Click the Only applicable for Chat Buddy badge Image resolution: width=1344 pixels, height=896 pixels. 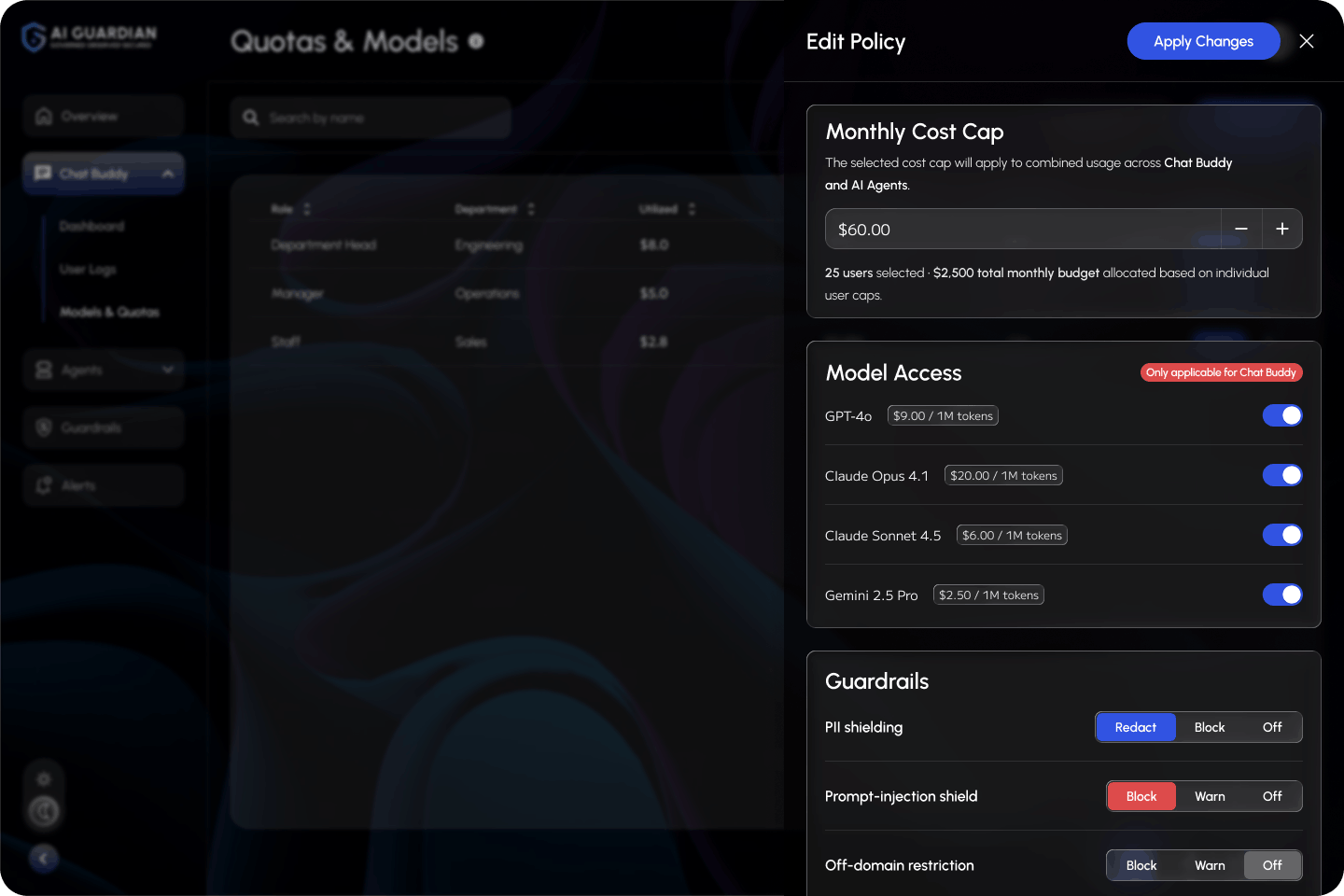pos(1221,372)
